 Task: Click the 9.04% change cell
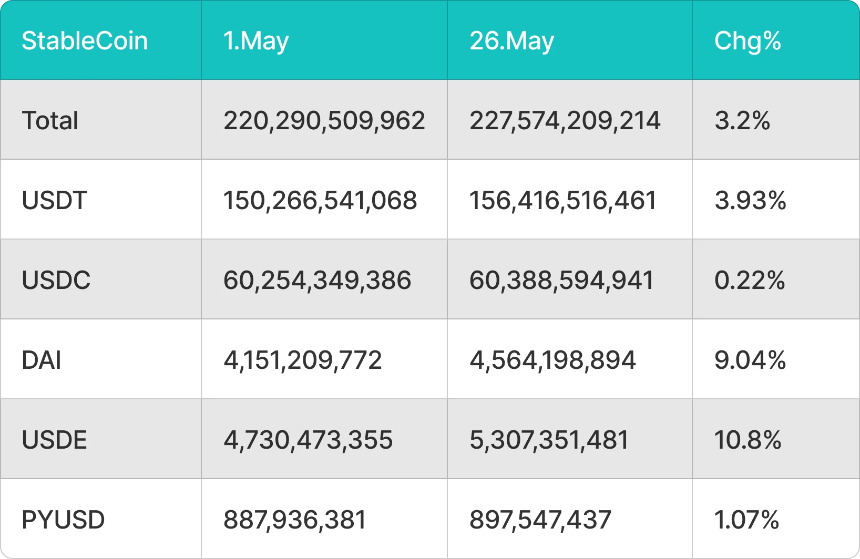coord(750,360)
